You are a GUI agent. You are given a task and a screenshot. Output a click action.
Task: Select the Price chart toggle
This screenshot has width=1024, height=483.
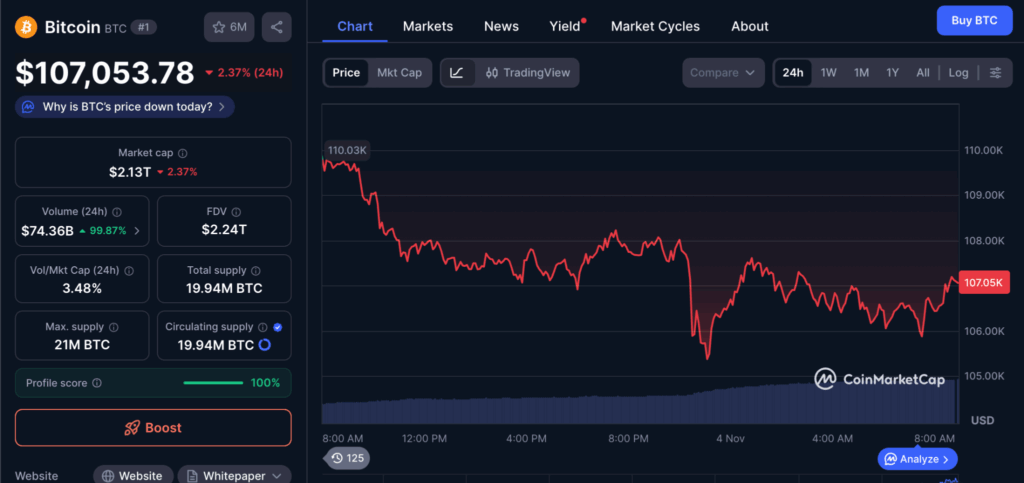tap(346, 73)
